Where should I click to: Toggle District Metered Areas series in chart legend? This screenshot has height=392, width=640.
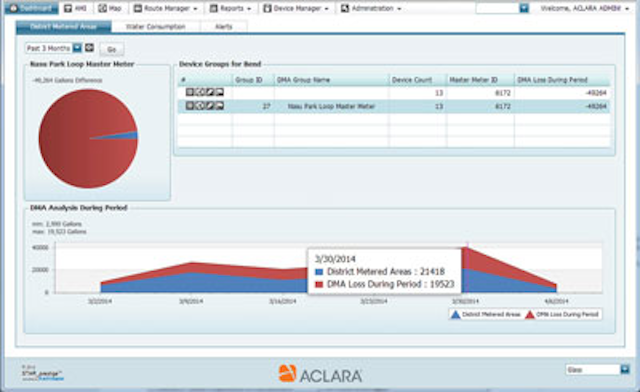point(486,314)
